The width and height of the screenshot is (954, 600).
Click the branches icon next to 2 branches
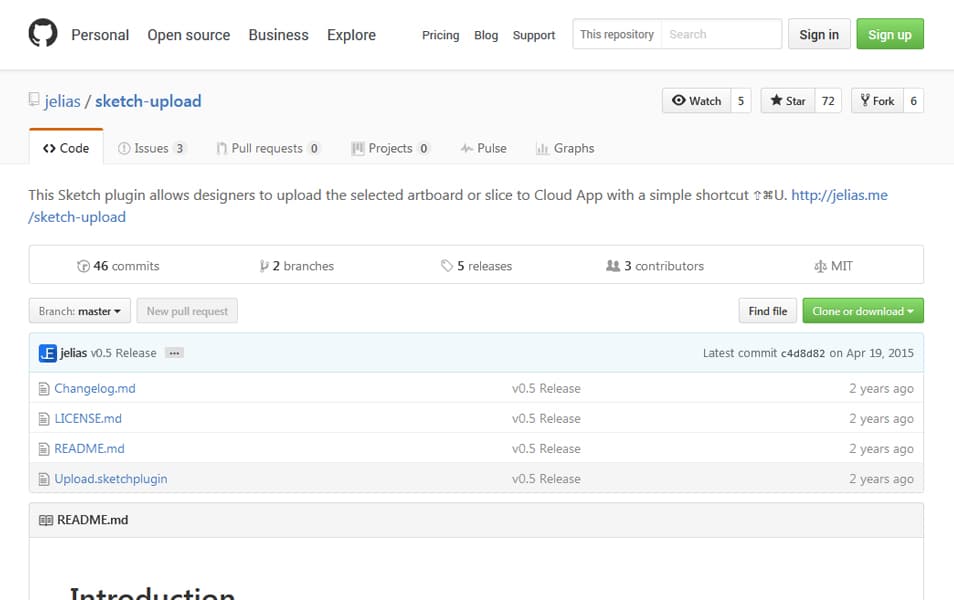[264, 266]
